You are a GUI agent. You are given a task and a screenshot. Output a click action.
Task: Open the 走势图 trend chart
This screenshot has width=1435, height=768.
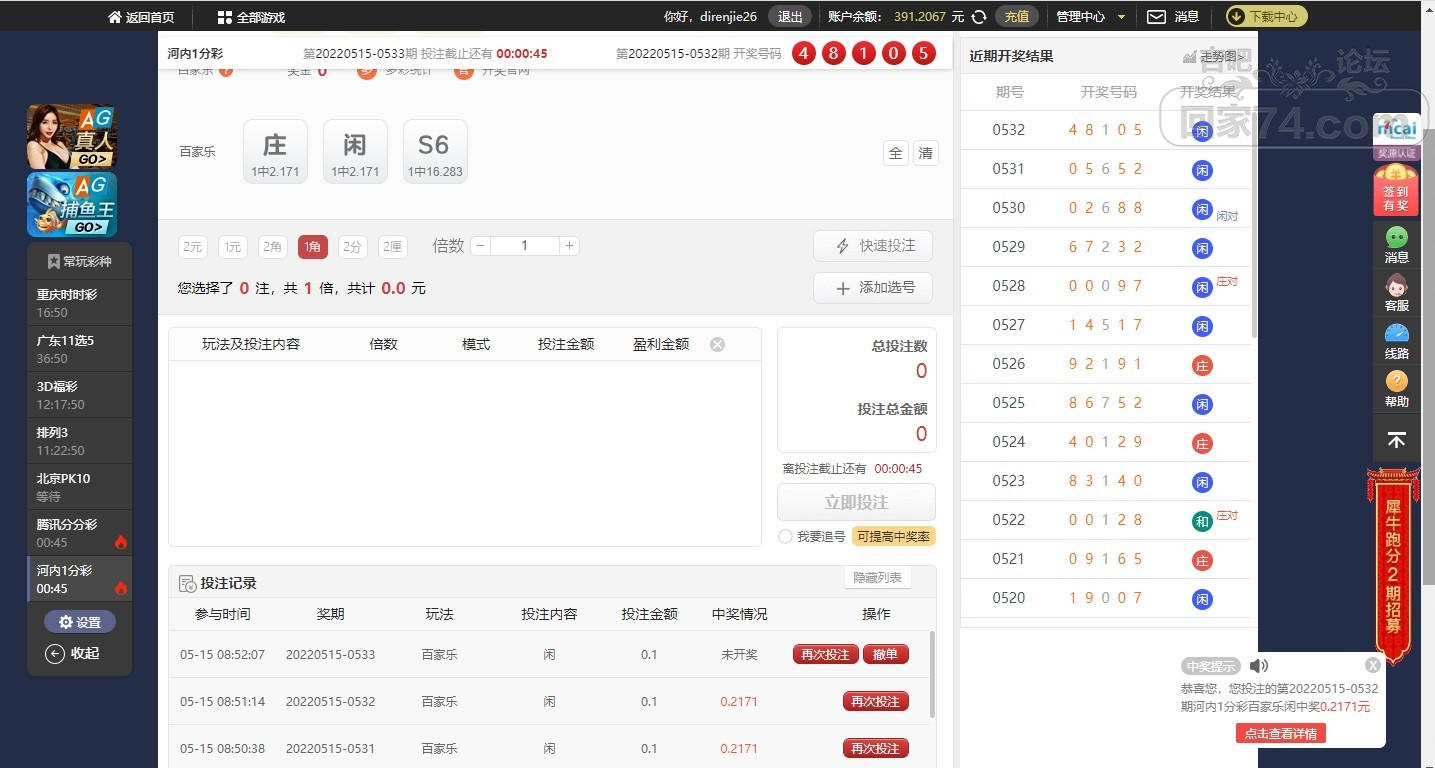pos(1215,57)
